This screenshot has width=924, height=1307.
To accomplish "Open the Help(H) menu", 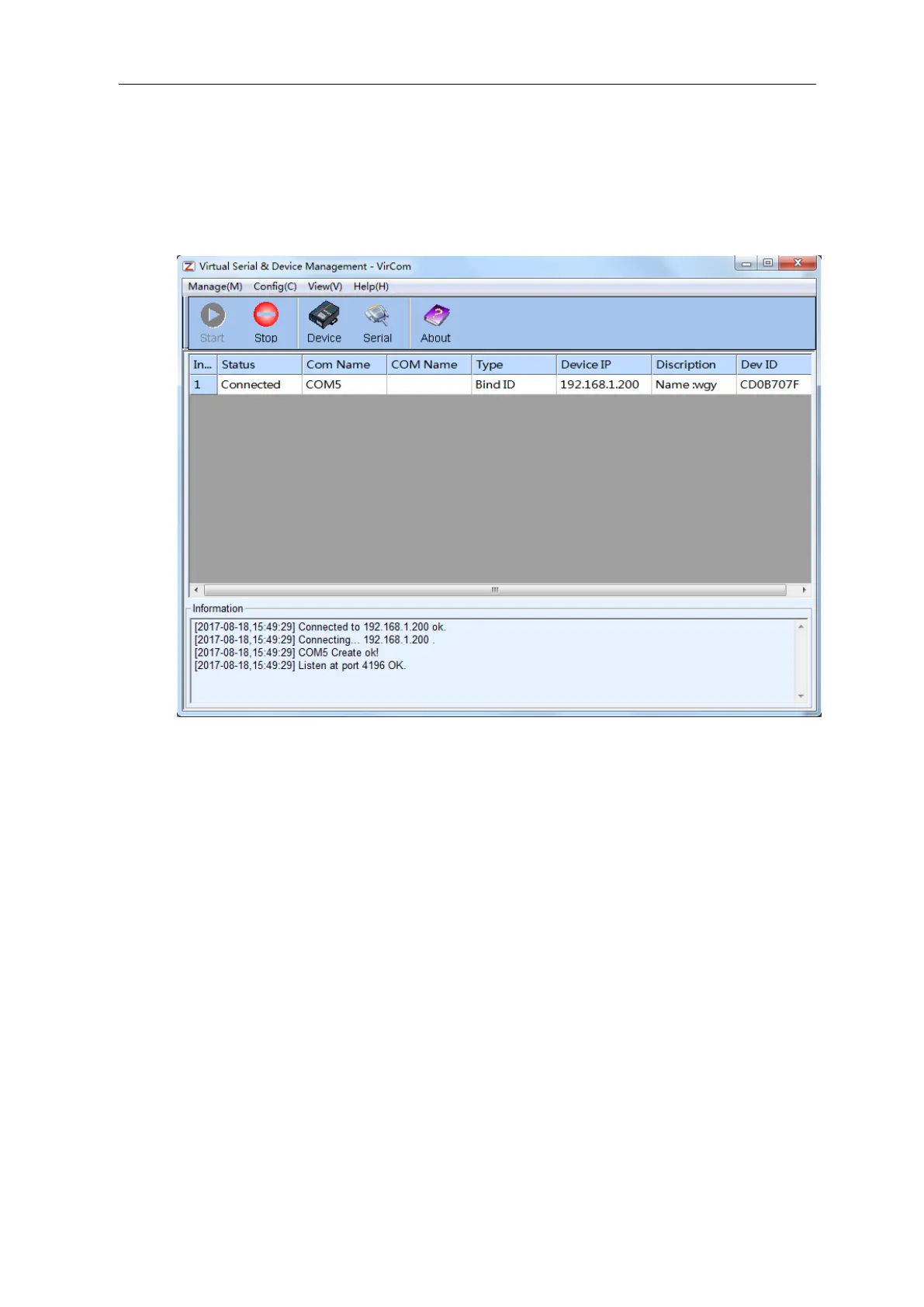I will [x=371, y=286].
